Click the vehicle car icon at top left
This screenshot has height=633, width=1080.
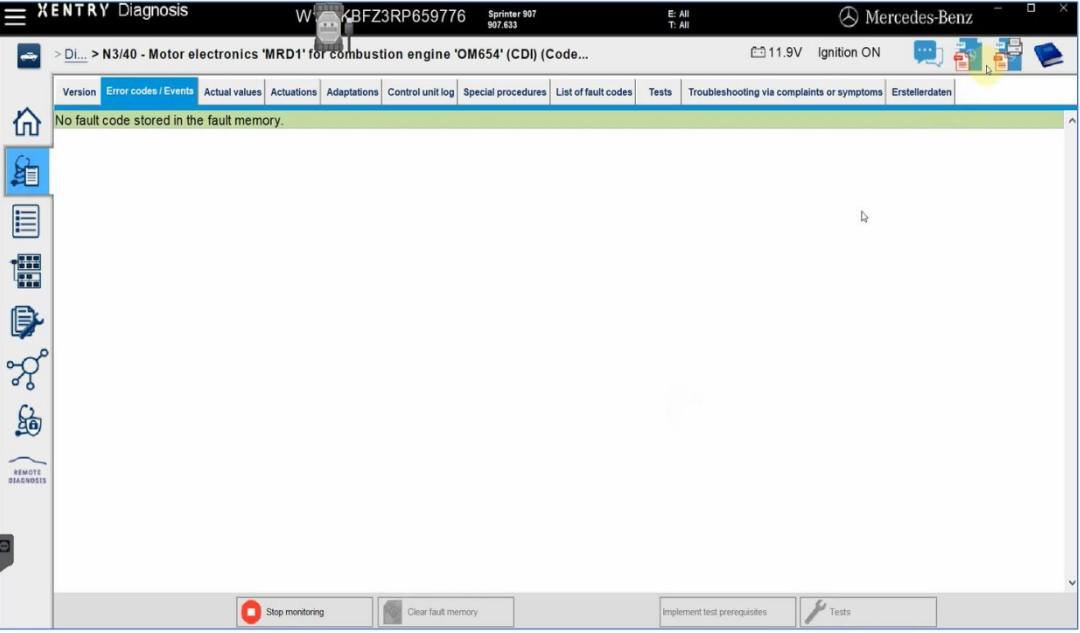point(28,57)
